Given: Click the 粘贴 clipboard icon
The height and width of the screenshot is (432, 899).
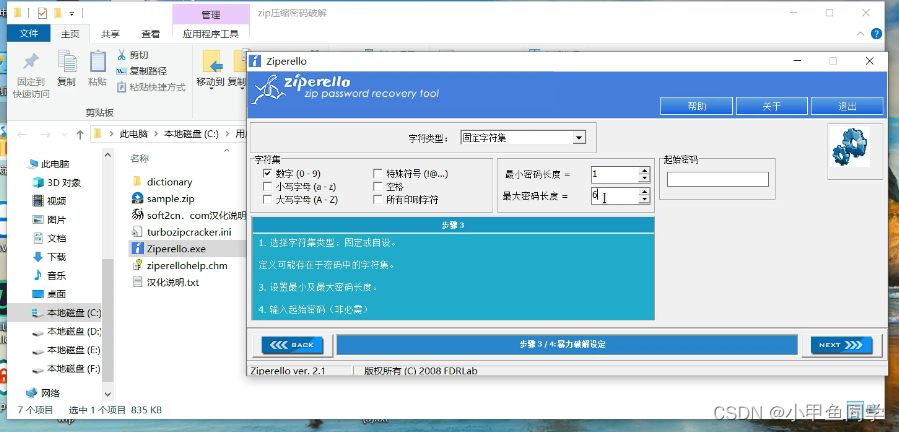Looking at the screenshot, I should coord(97,61).
